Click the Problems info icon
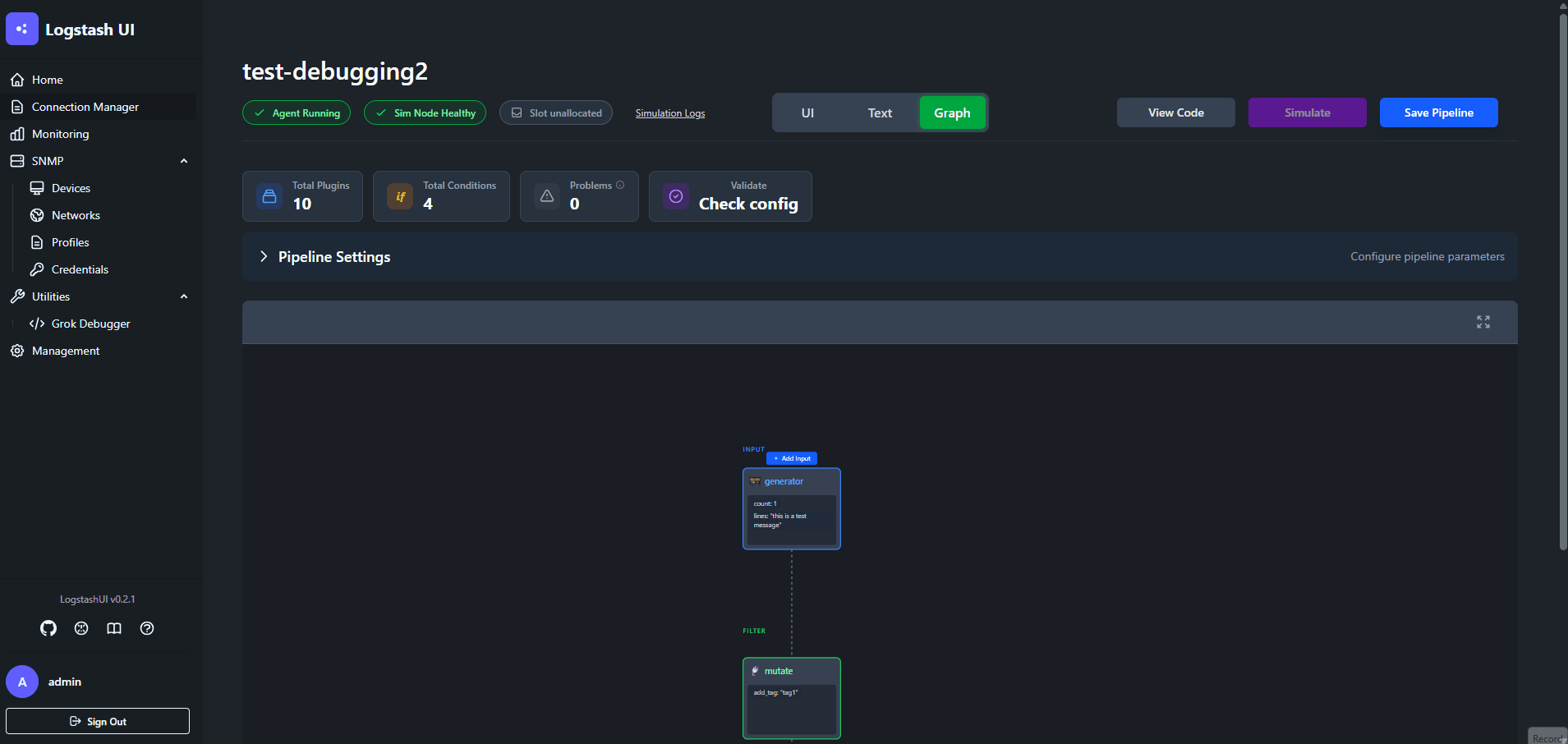Viewport: 1568px width, 744px height. click(x=620, y=185)
